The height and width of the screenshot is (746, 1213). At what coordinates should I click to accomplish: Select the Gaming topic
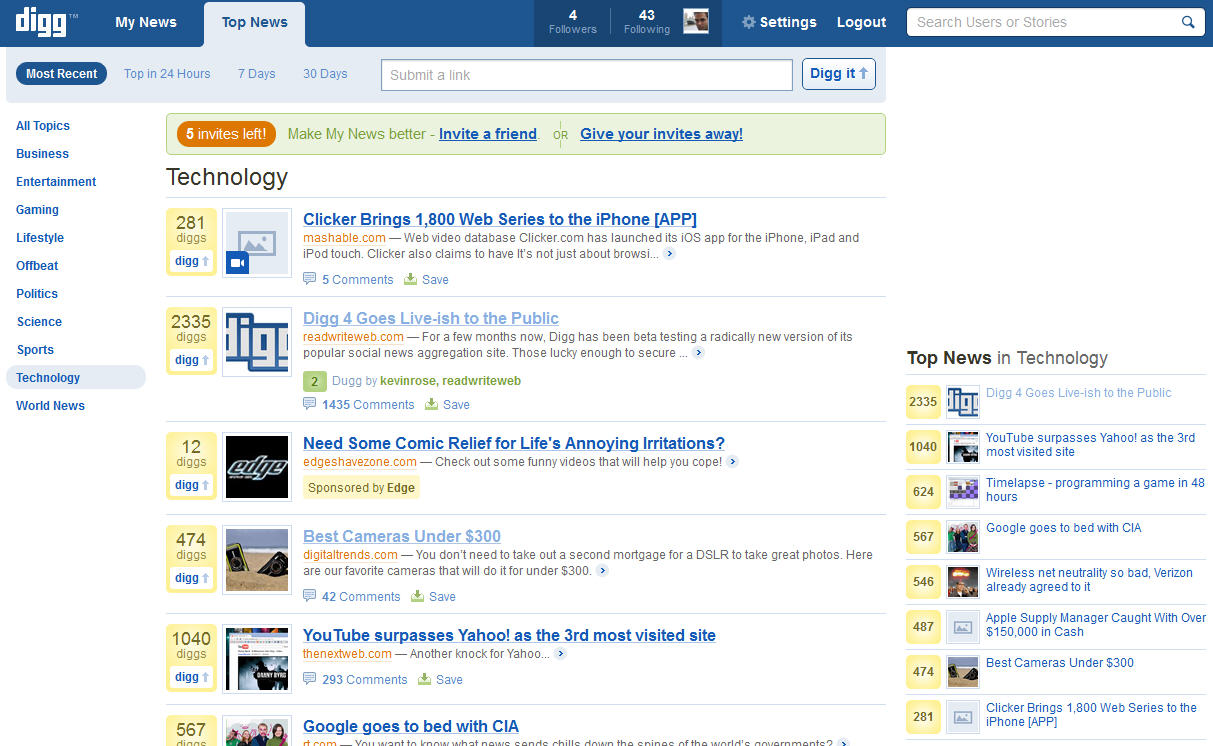pos(38,210)
